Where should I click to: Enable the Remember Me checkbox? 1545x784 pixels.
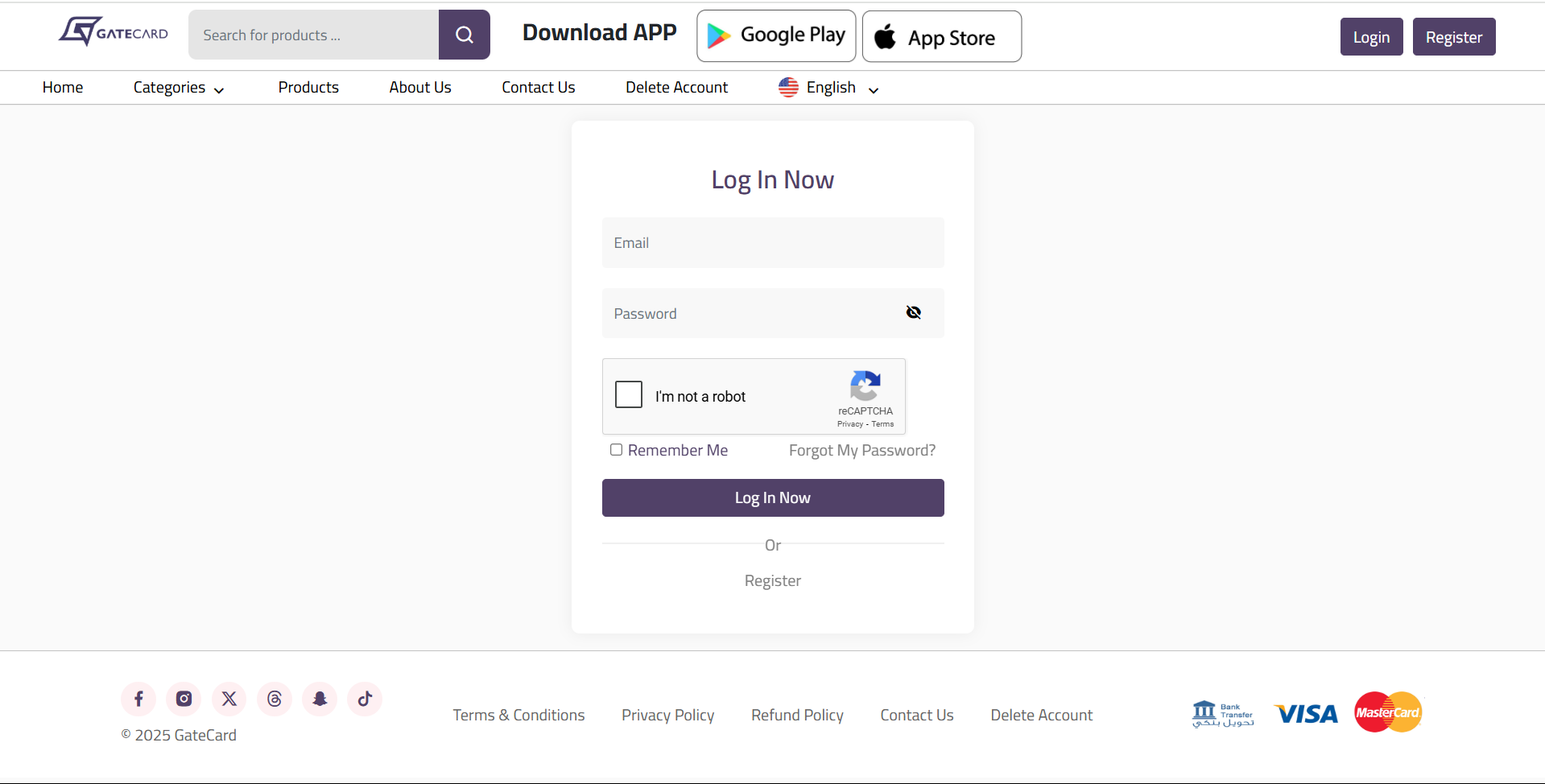coord(616,450)
